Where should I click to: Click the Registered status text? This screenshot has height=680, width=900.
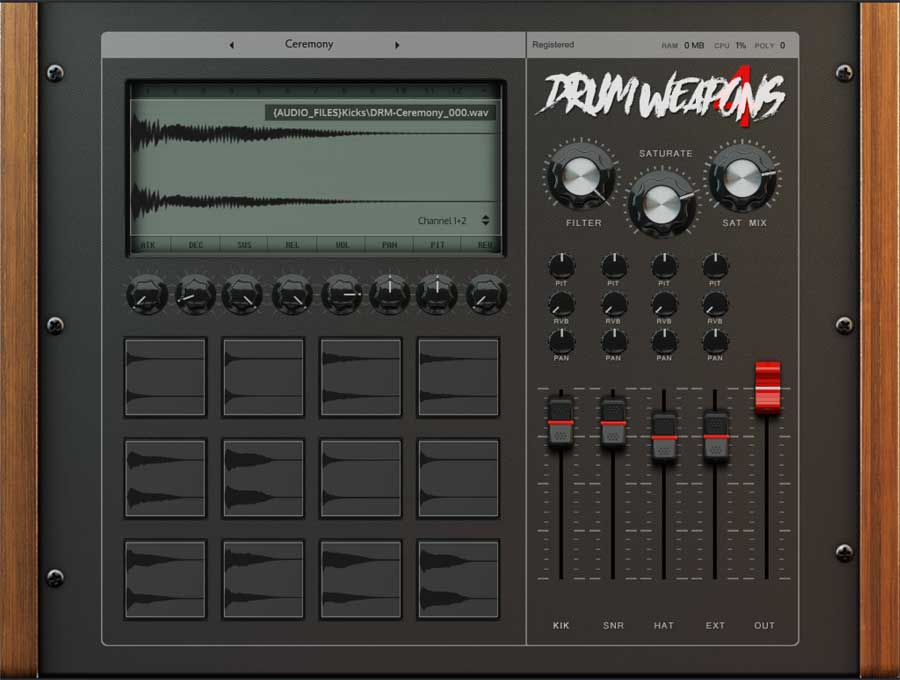[553, 45]
